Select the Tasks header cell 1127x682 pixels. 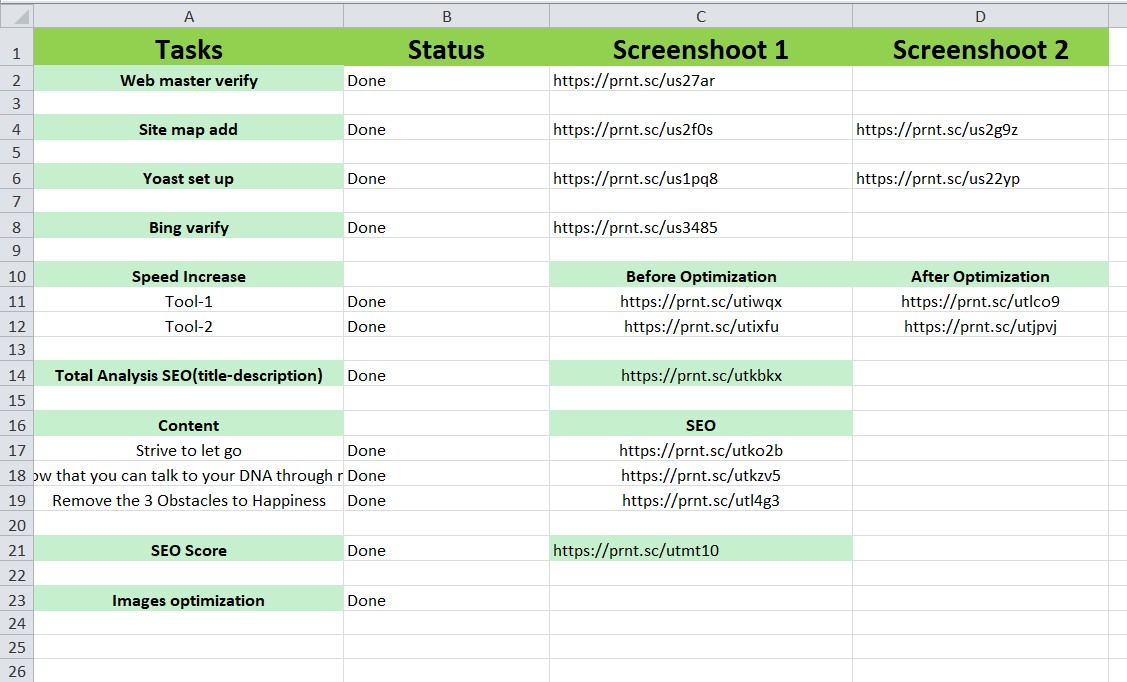pyautogui.click(x=188, y=49)
